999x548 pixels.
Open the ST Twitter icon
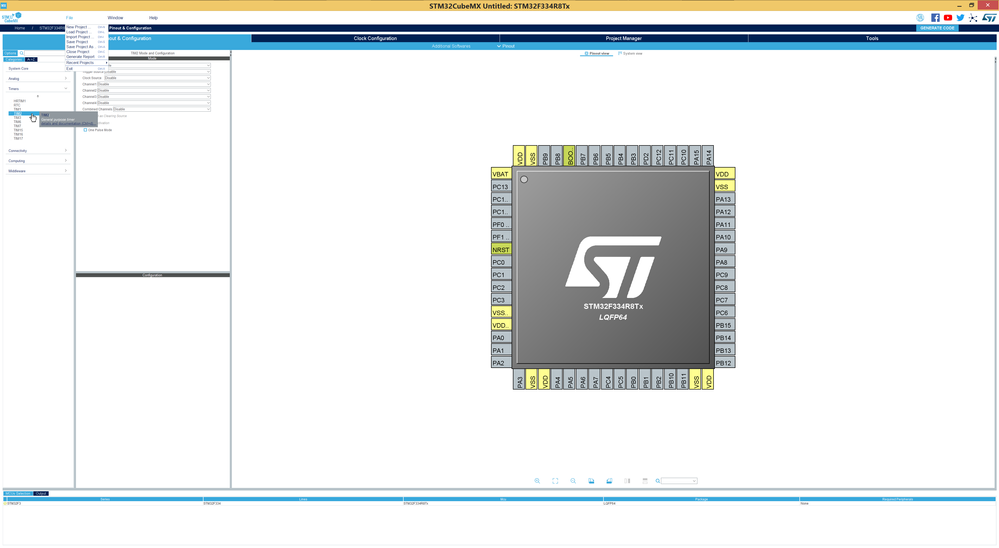[960, 18]
